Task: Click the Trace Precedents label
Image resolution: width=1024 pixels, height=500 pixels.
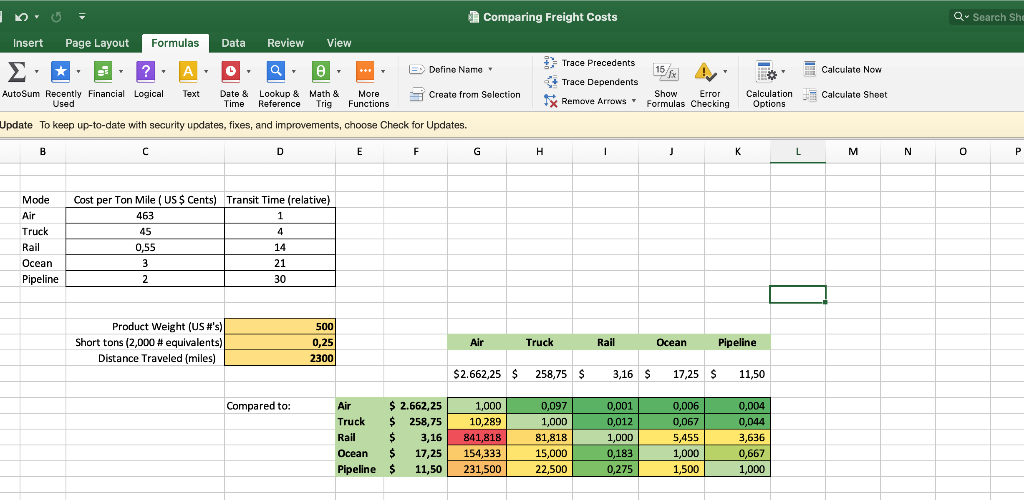Action: (x=598, y=63)
